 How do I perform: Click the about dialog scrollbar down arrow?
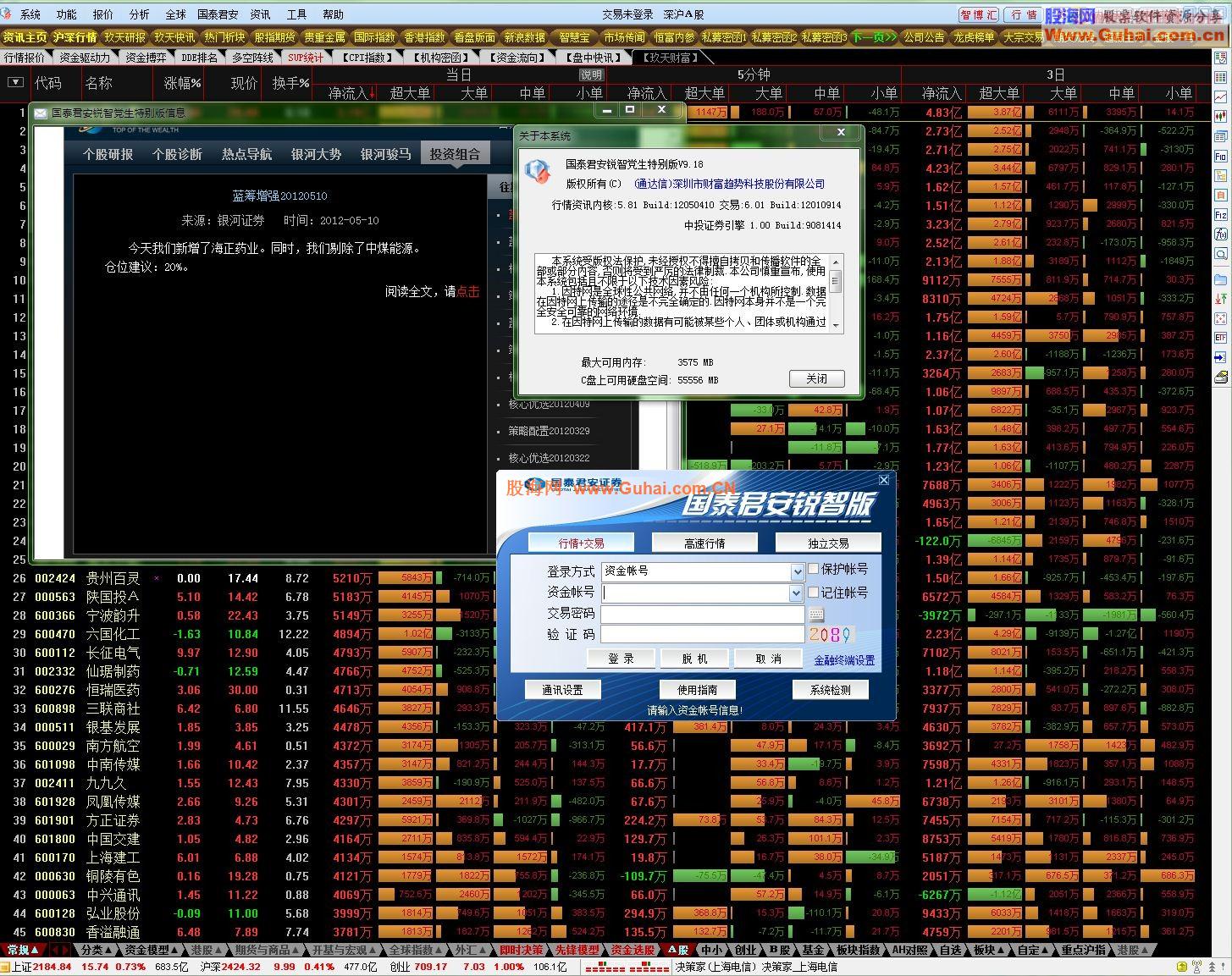pos(836,325)
